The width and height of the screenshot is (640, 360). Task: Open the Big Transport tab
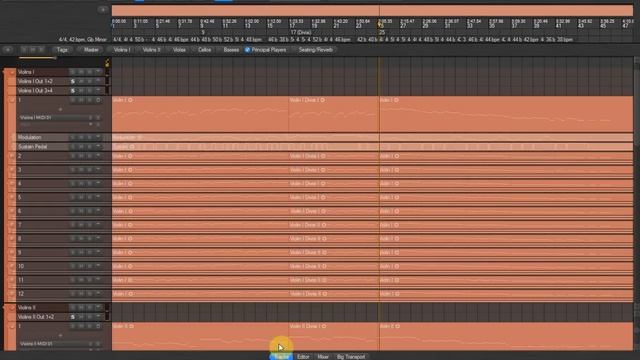(351, 357)
